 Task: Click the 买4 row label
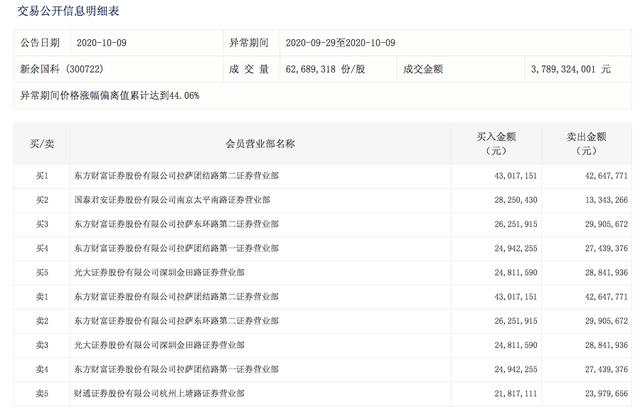(x=42, y=248)
